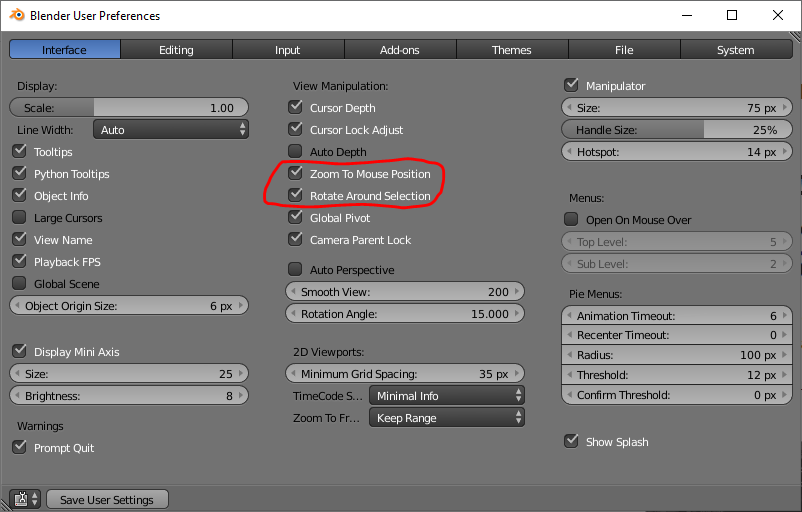Increase Object Origin Size with right arrow

(241, 305)
